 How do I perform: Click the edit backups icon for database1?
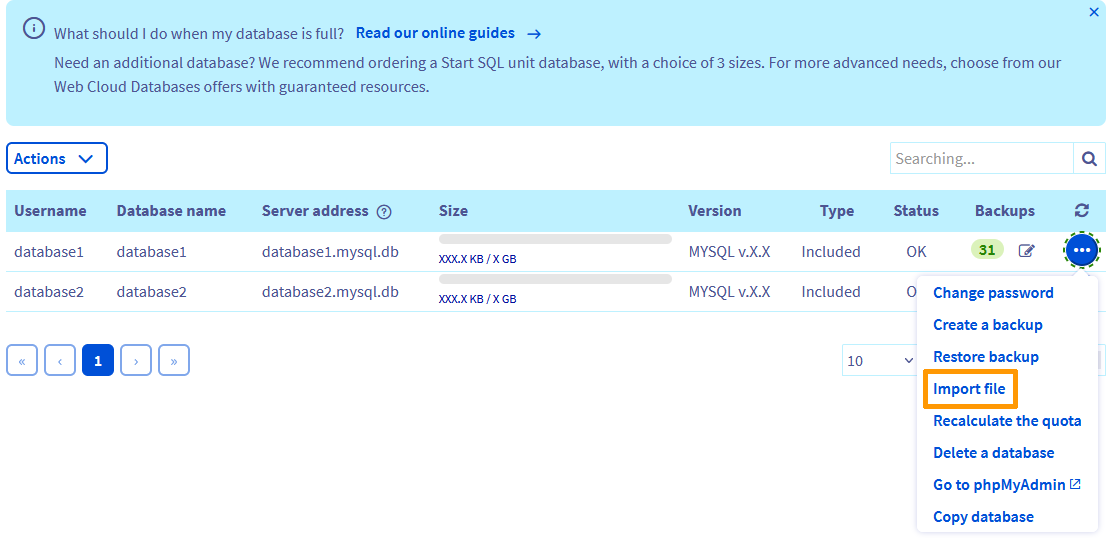coord(1026,251)
